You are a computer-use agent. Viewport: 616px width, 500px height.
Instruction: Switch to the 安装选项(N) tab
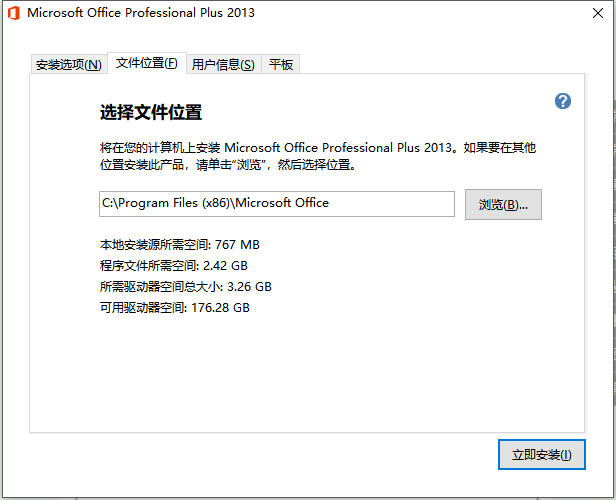point(68,65)
